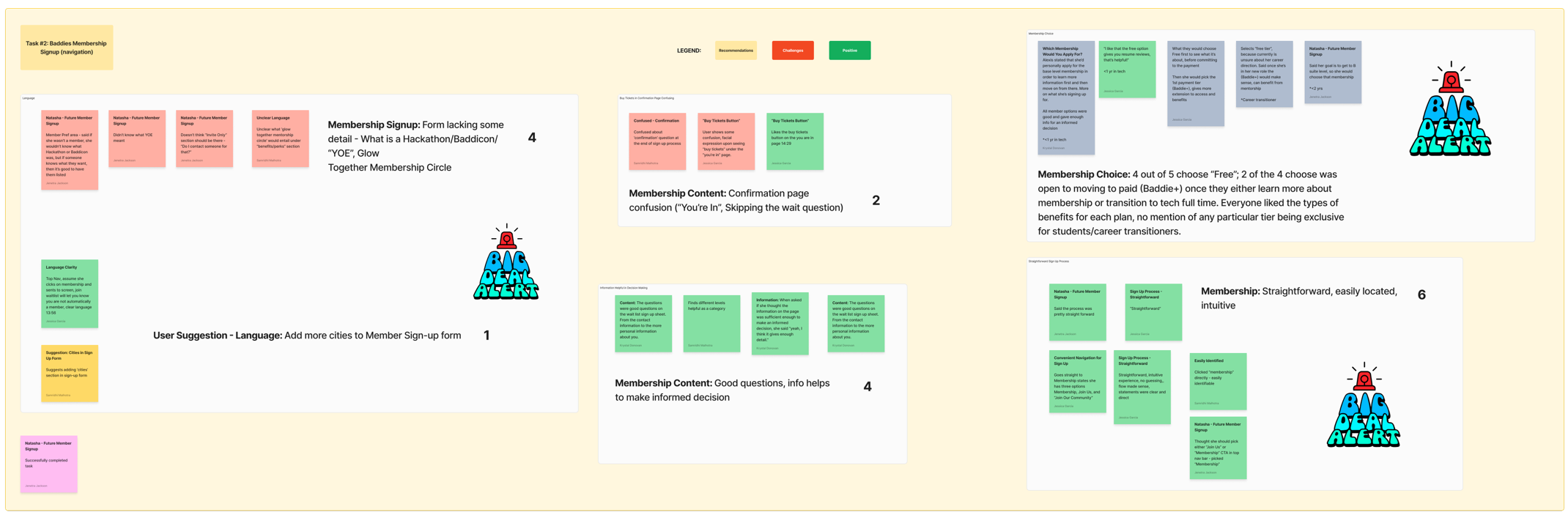Select blue Natasha note about B suite level goal
This screenshot has width=1568, height=515.
point(1333,72)
